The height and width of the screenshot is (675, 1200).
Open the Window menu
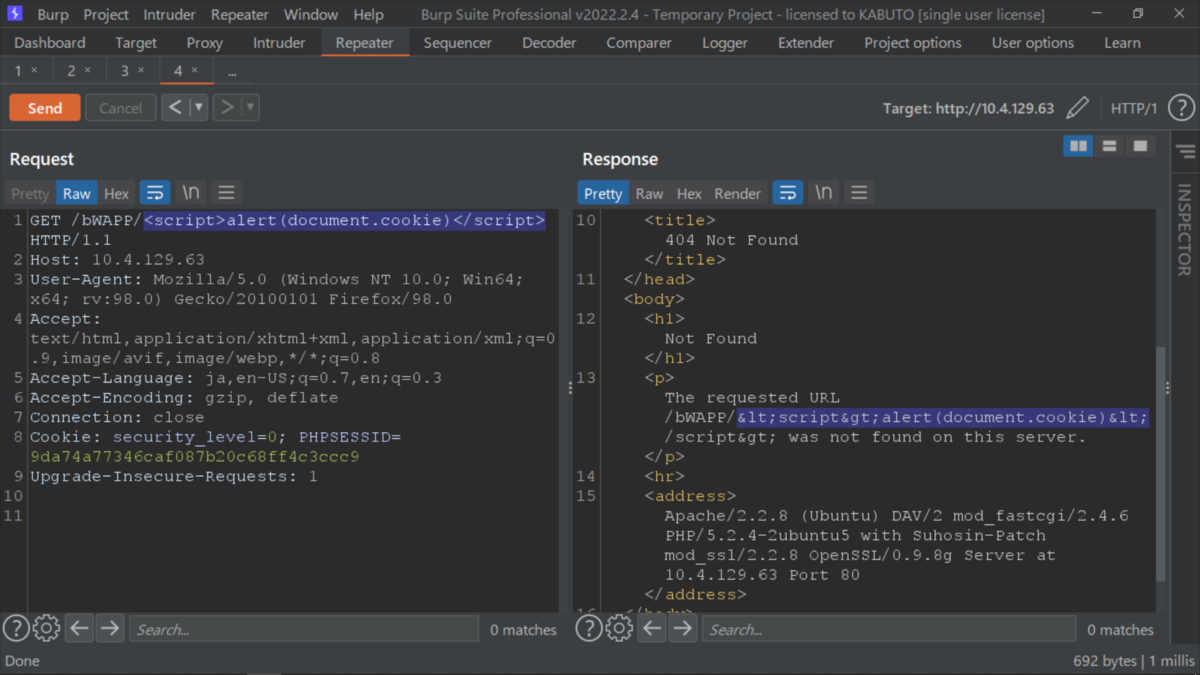[311, 15]
